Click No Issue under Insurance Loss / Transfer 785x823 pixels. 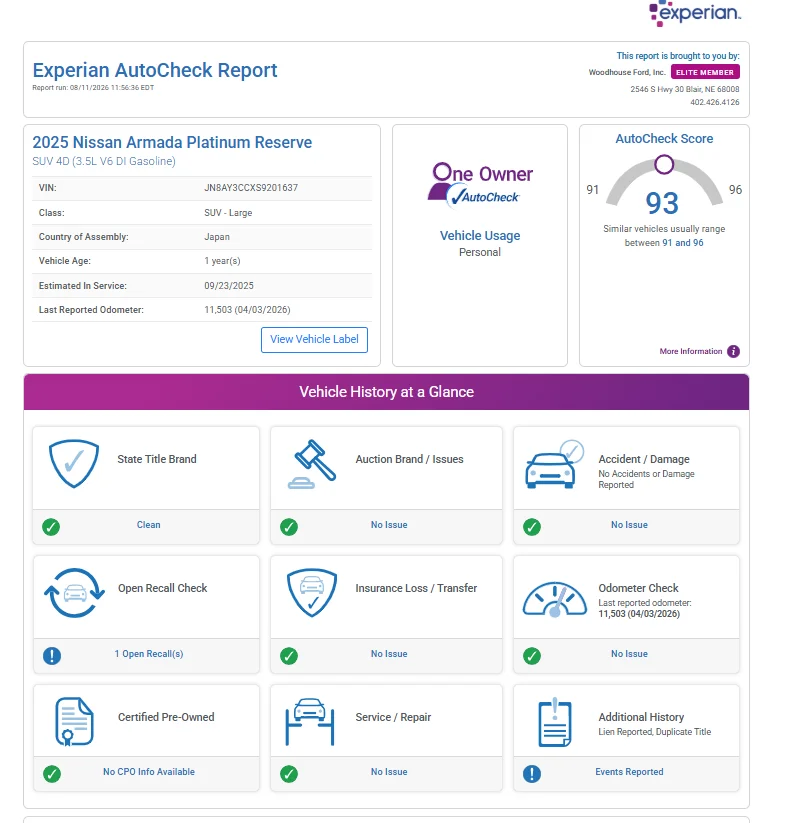(x=389, y=653)
